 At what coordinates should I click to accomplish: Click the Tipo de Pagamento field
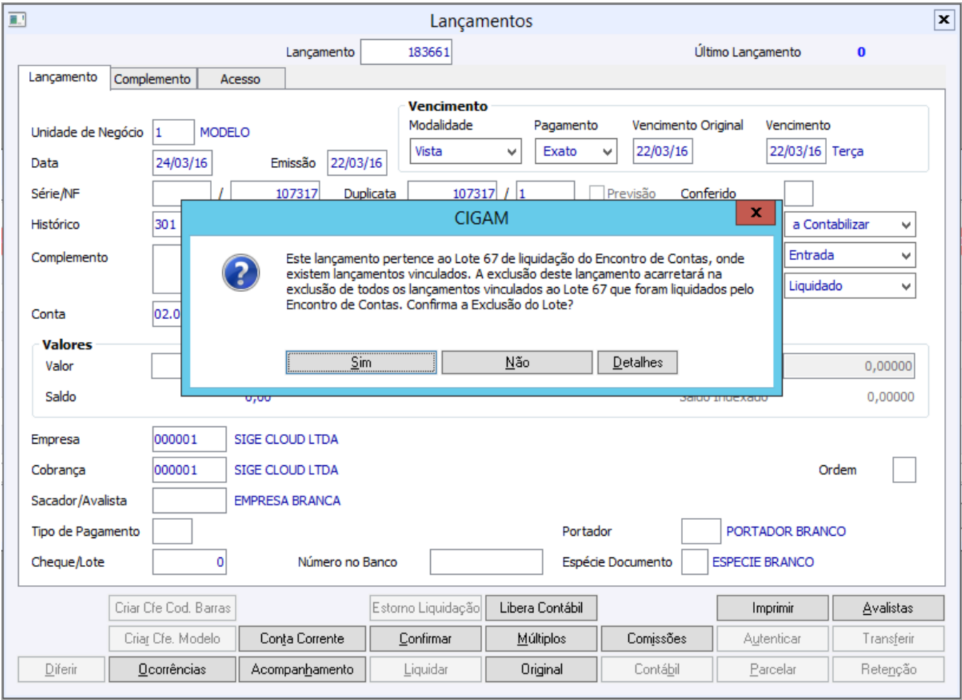click(172, 531)
